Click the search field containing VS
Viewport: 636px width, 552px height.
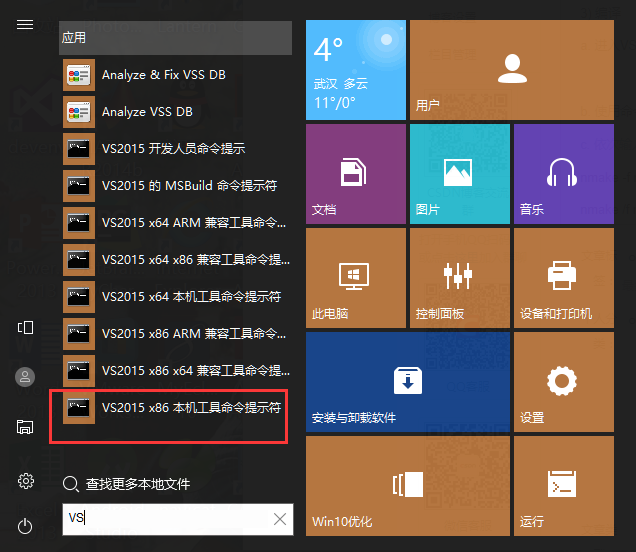tap(178, 519)
